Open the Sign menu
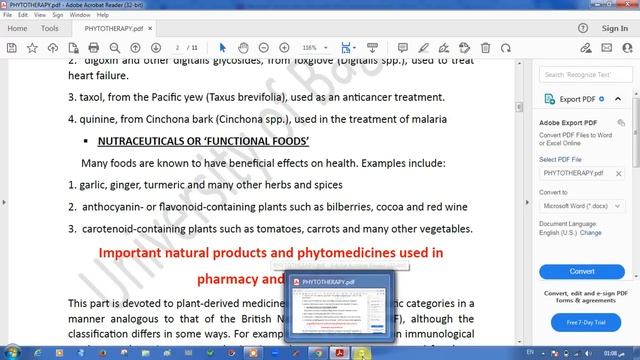 (58, 15)
